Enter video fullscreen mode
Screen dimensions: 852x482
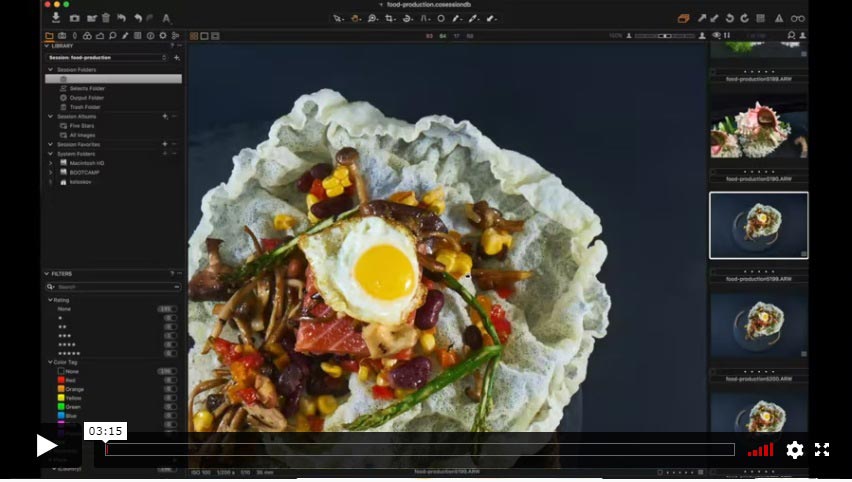[x=822, y=449]
